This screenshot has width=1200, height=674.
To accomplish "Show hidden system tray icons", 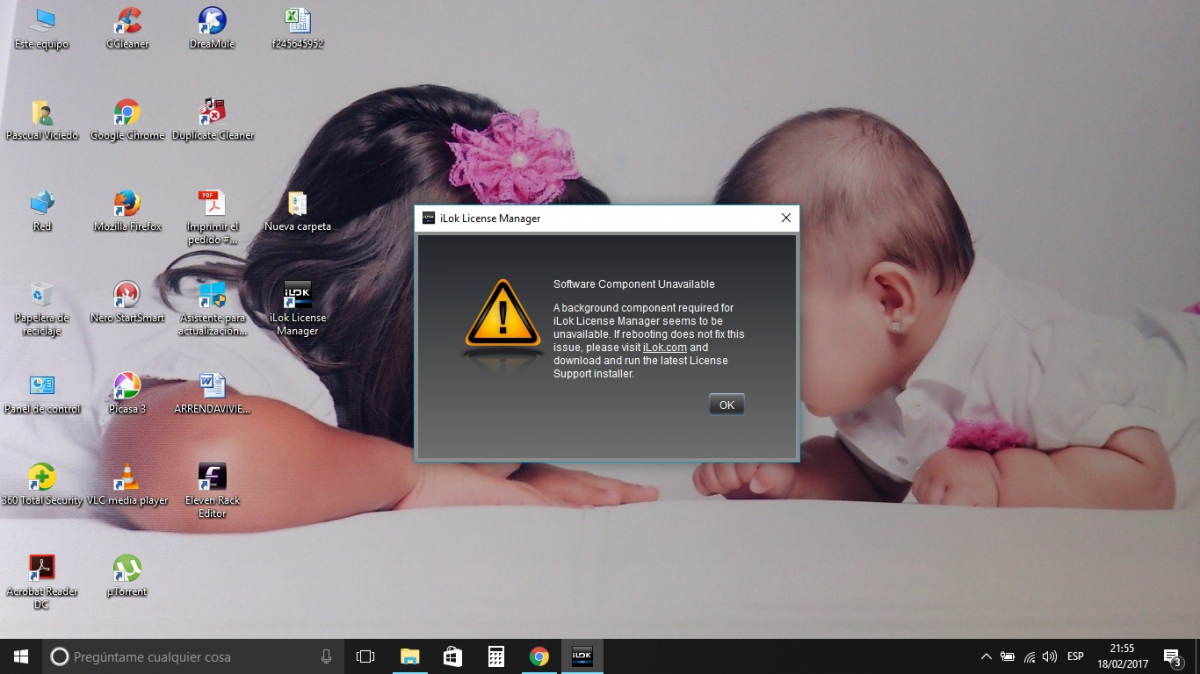I will [x=986, y=656].
